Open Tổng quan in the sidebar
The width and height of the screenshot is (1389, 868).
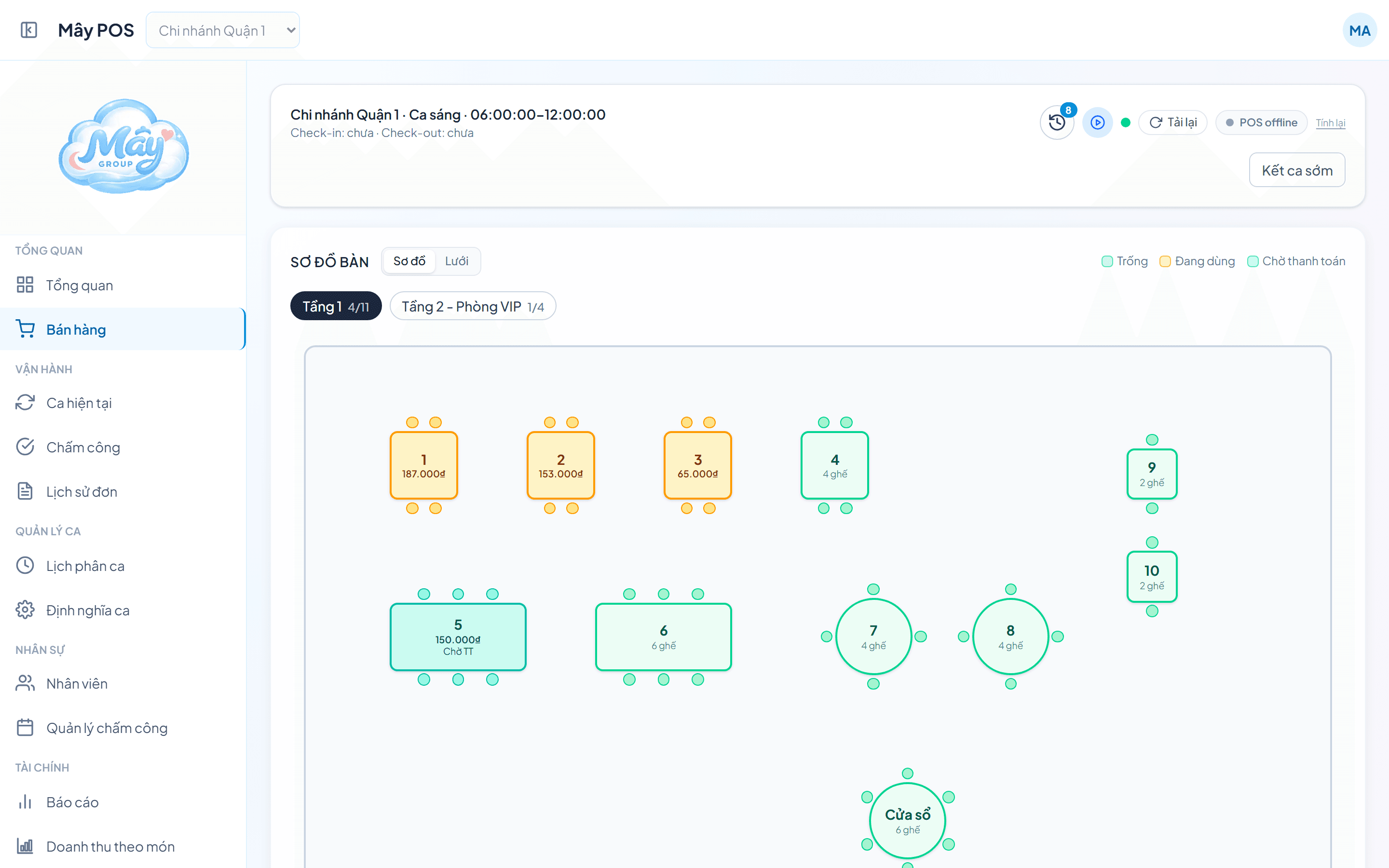coord(123,285)
